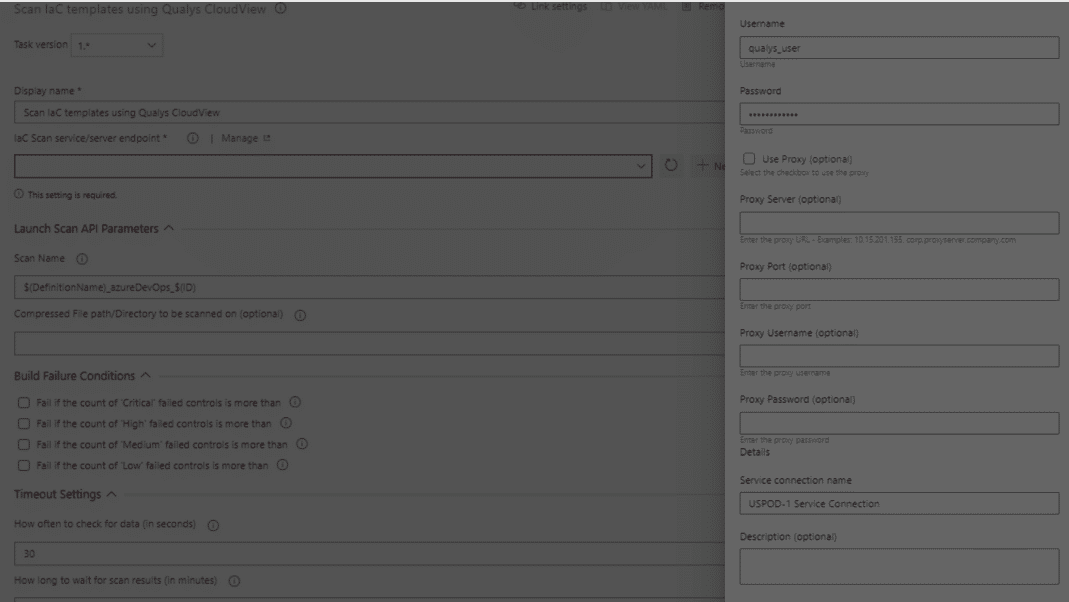Show info for 'High' failed controls option
1069x602 pixels.
[286, 423]
